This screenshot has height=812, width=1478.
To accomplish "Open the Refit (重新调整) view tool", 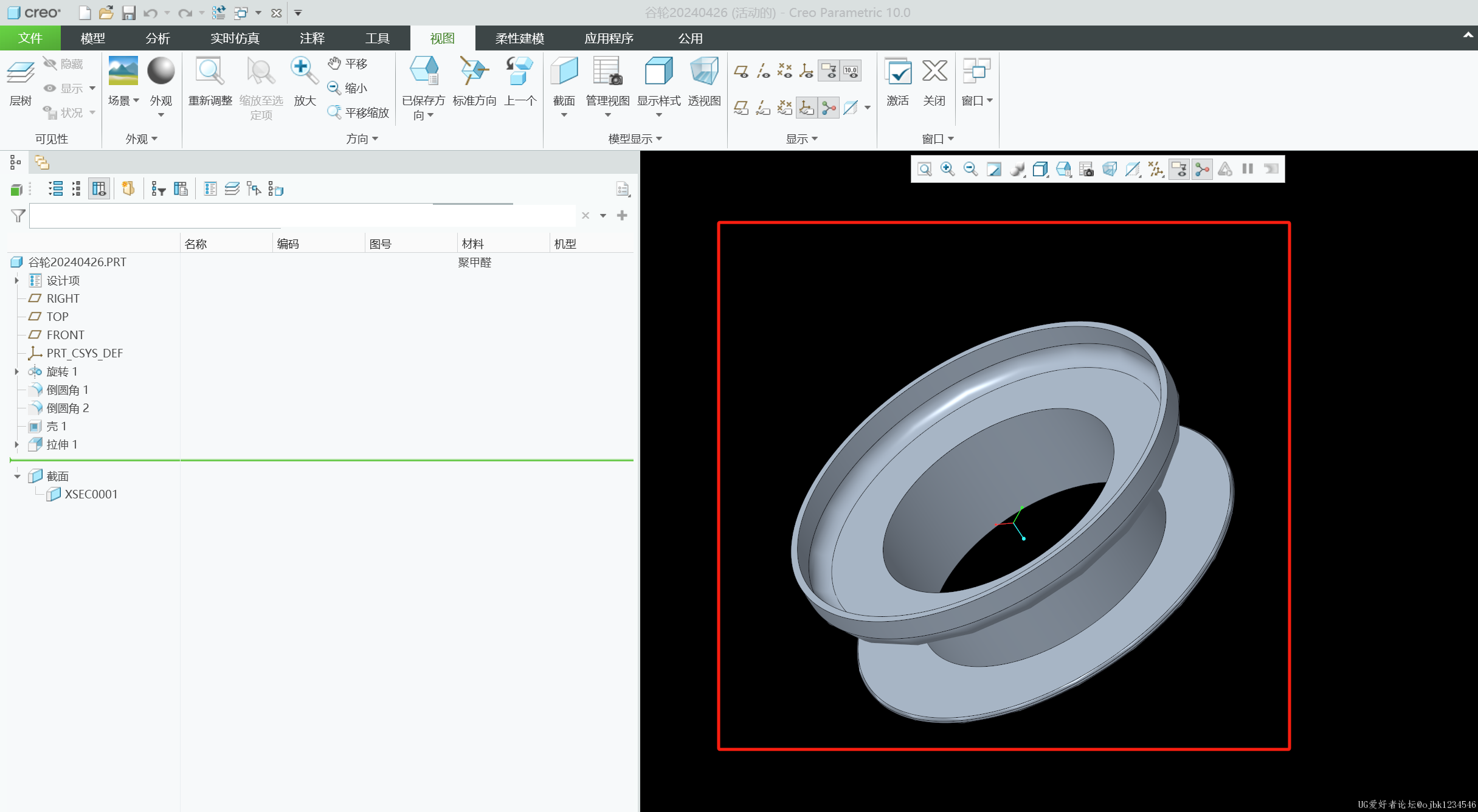I will (x=210, y=82).
